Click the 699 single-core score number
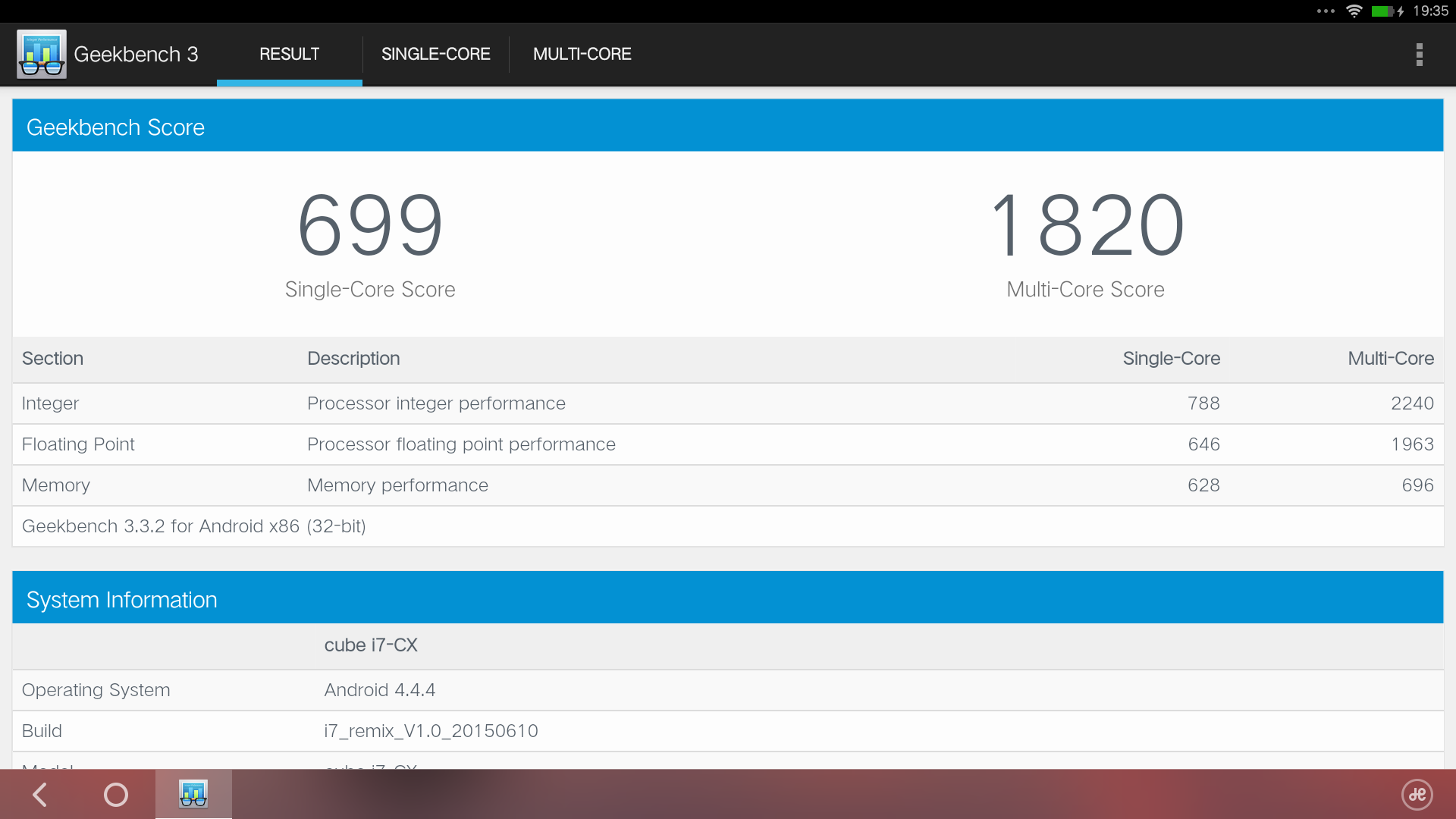Viewport: 1456px width, 819px height. click(x=370, y=225)
